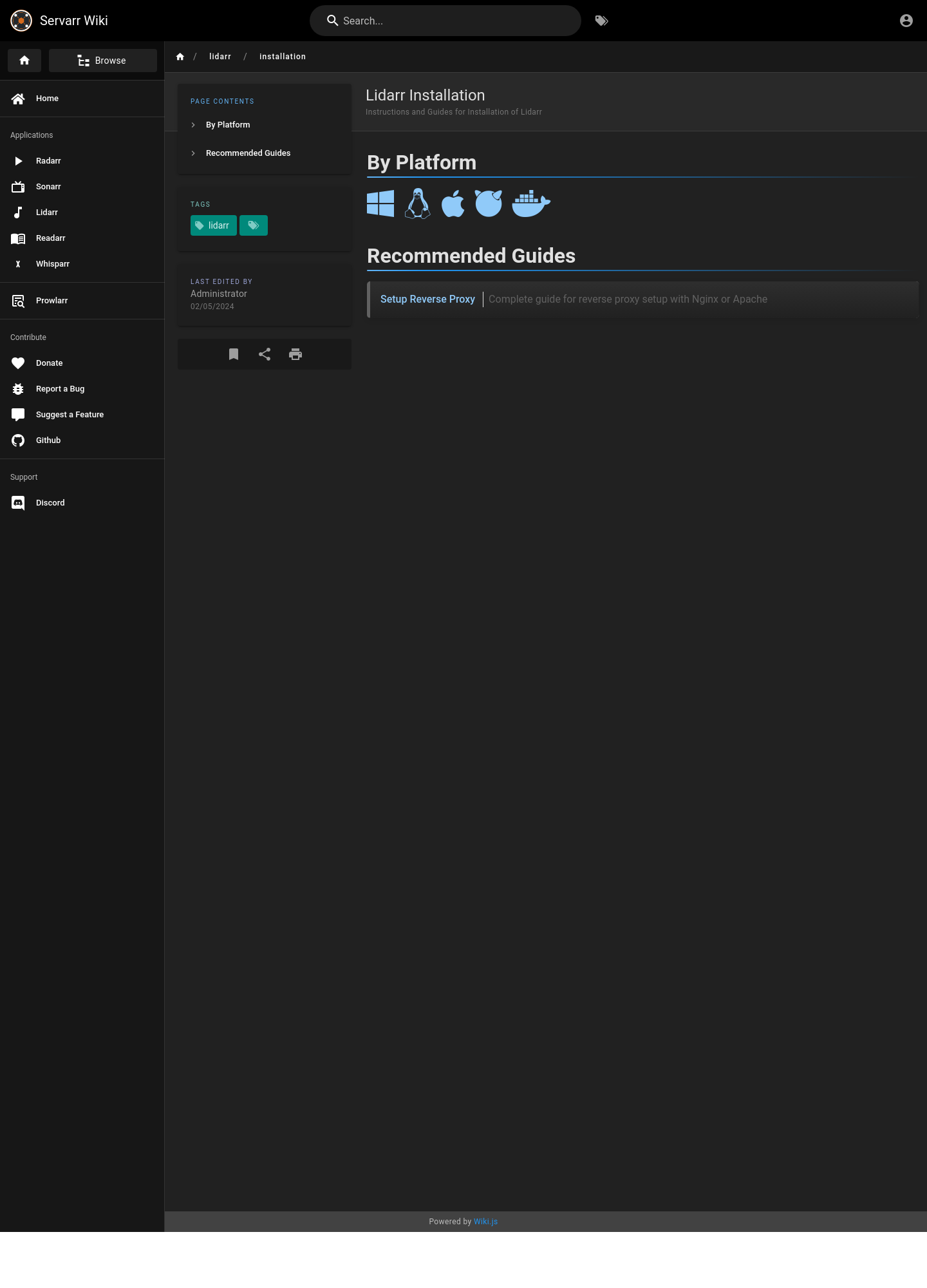927x1288 pixels.
Task: Open the Whisparr sidebar entry
Action: point(82,264)
